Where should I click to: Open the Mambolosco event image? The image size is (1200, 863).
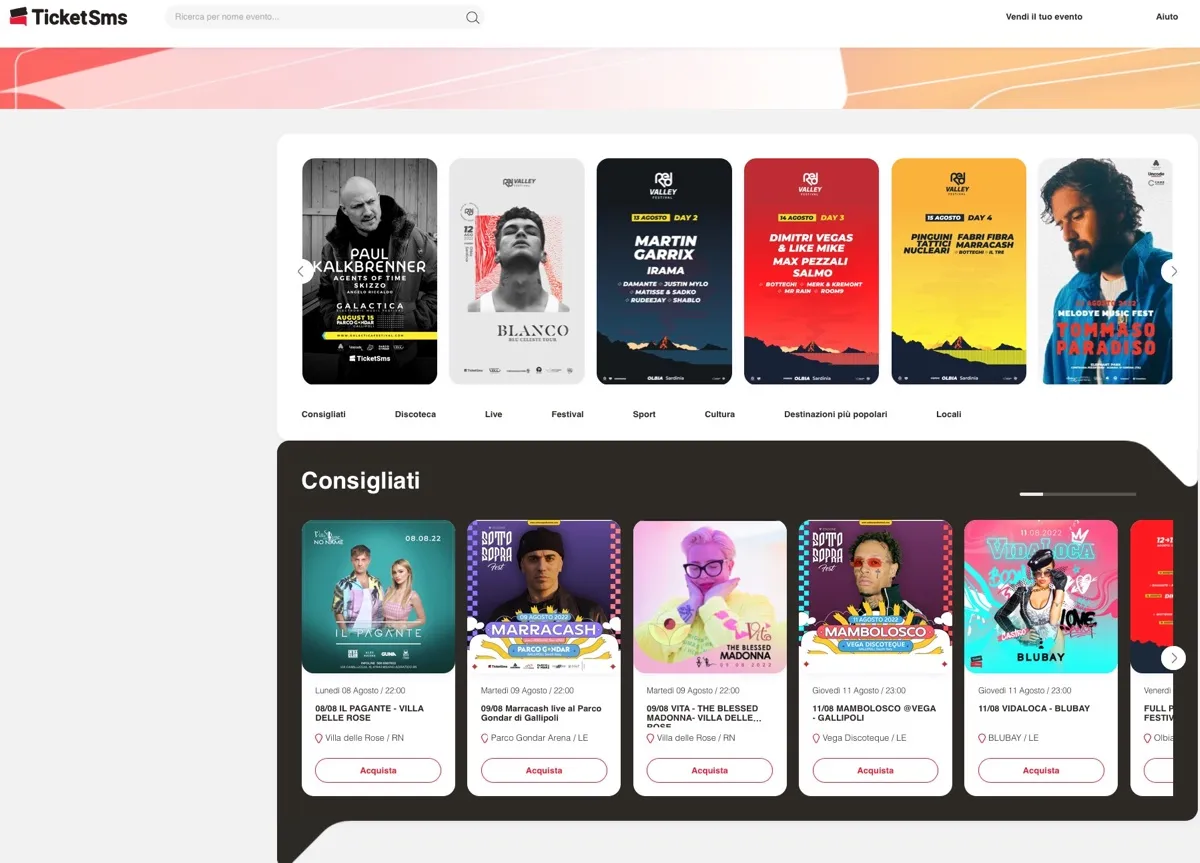coord(875,597)
